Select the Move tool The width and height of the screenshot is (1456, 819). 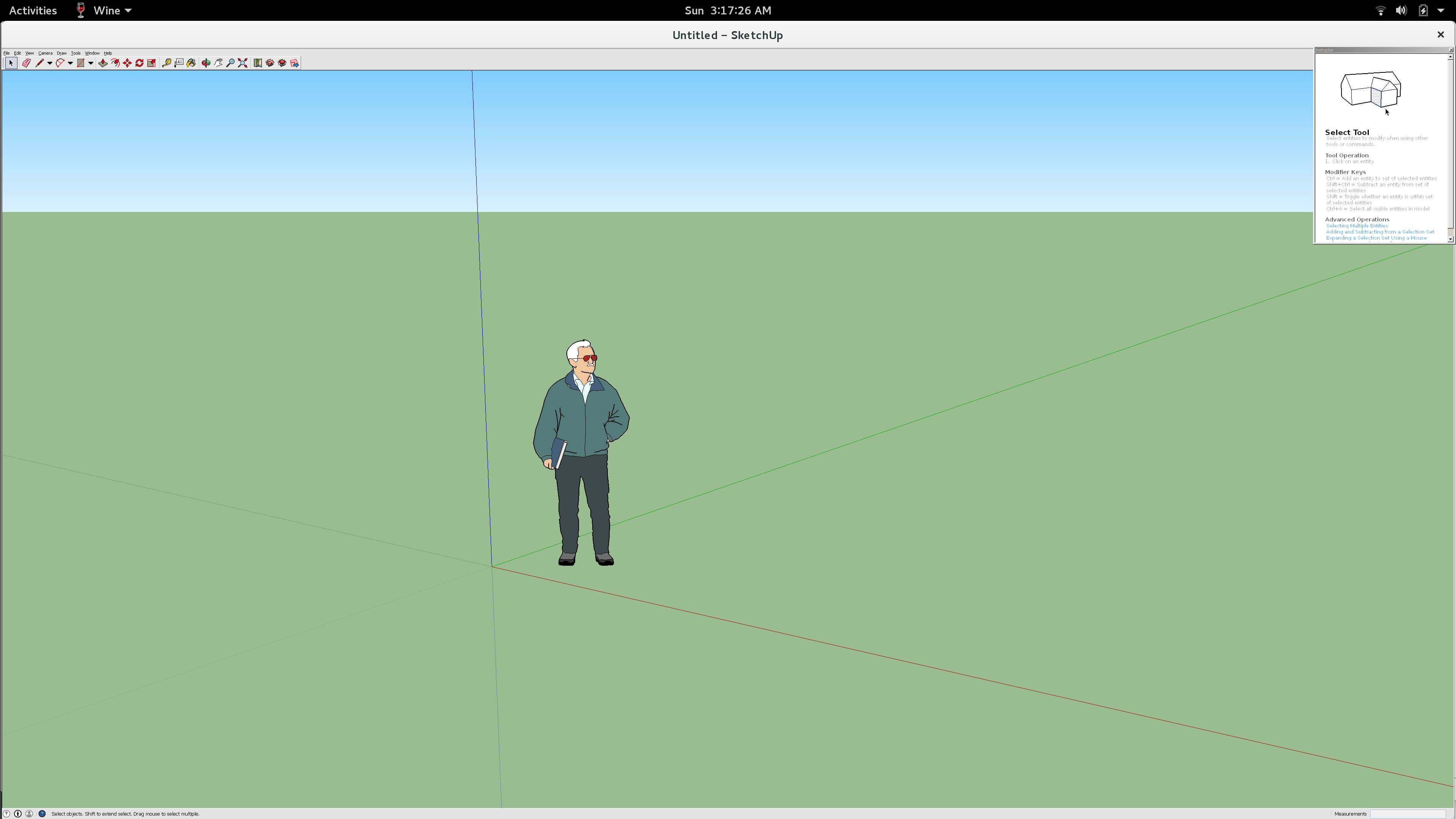(x=127, y=63)
